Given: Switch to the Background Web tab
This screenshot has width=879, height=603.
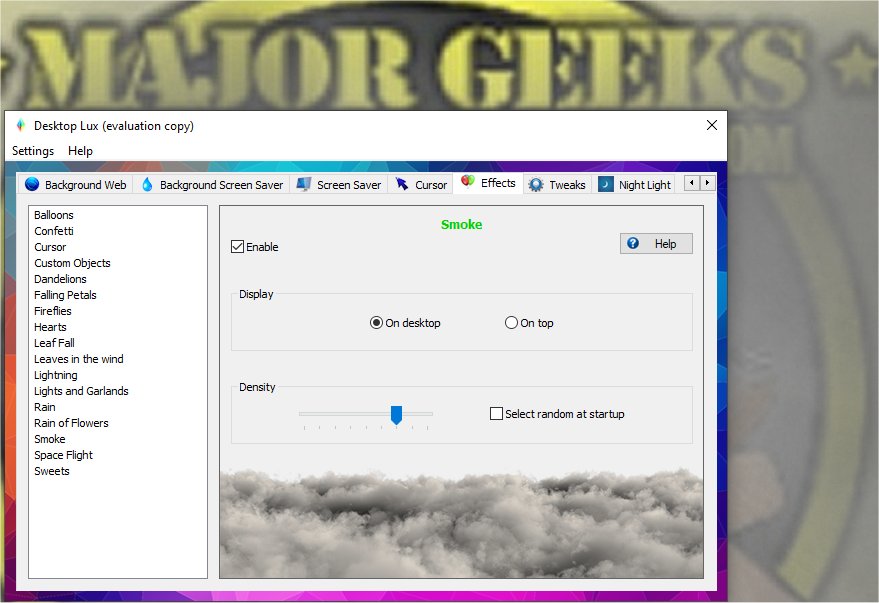Looking at the screenshot, I should coord(76,184).
